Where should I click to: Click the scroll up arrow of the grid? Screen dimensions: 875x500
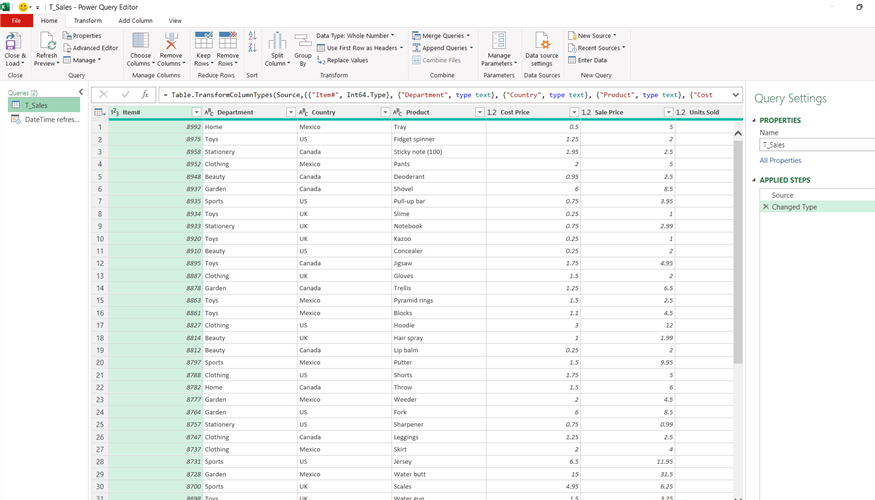pos(738,133)
